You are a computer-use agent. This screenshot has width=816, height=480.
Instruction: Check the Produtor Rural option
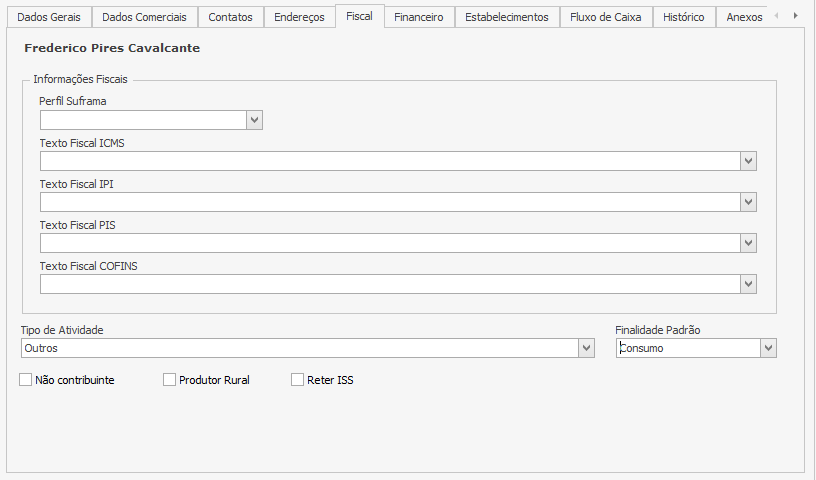pos(170,380)
